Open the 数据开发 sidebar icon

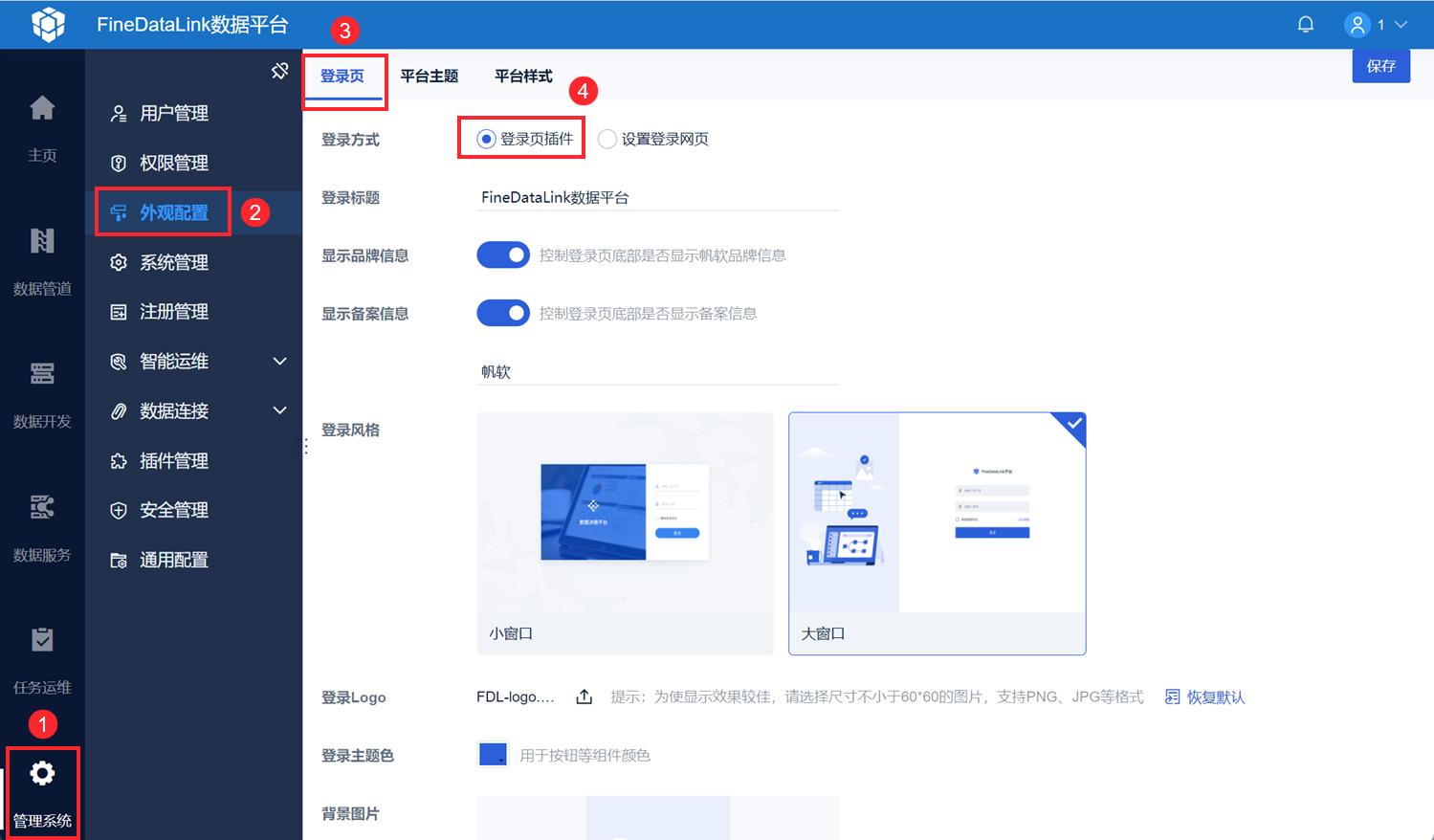[42, 373]
